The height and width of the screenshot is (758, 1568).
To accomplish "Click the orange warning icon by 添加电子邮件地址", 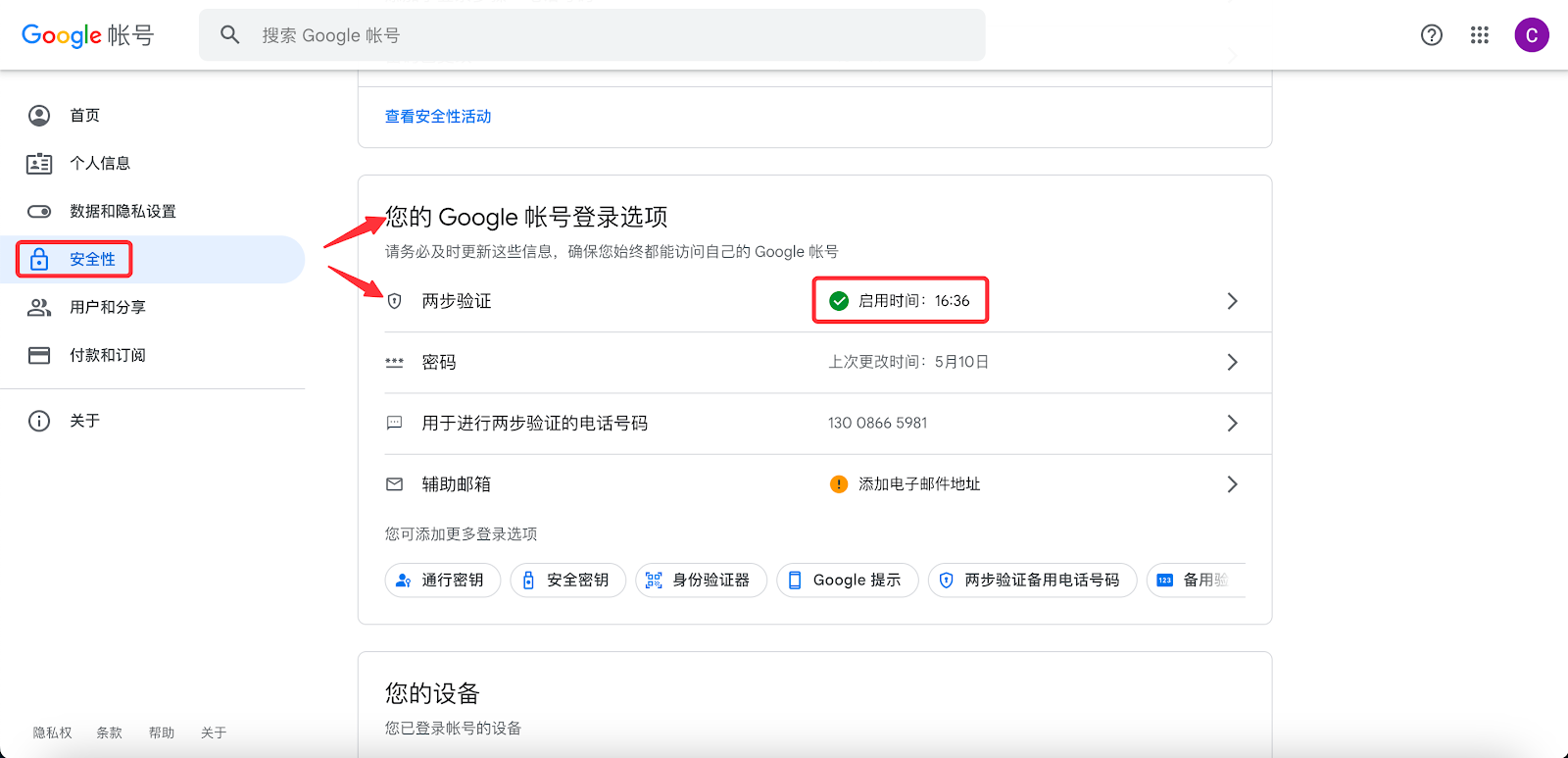I will [839, 484].
